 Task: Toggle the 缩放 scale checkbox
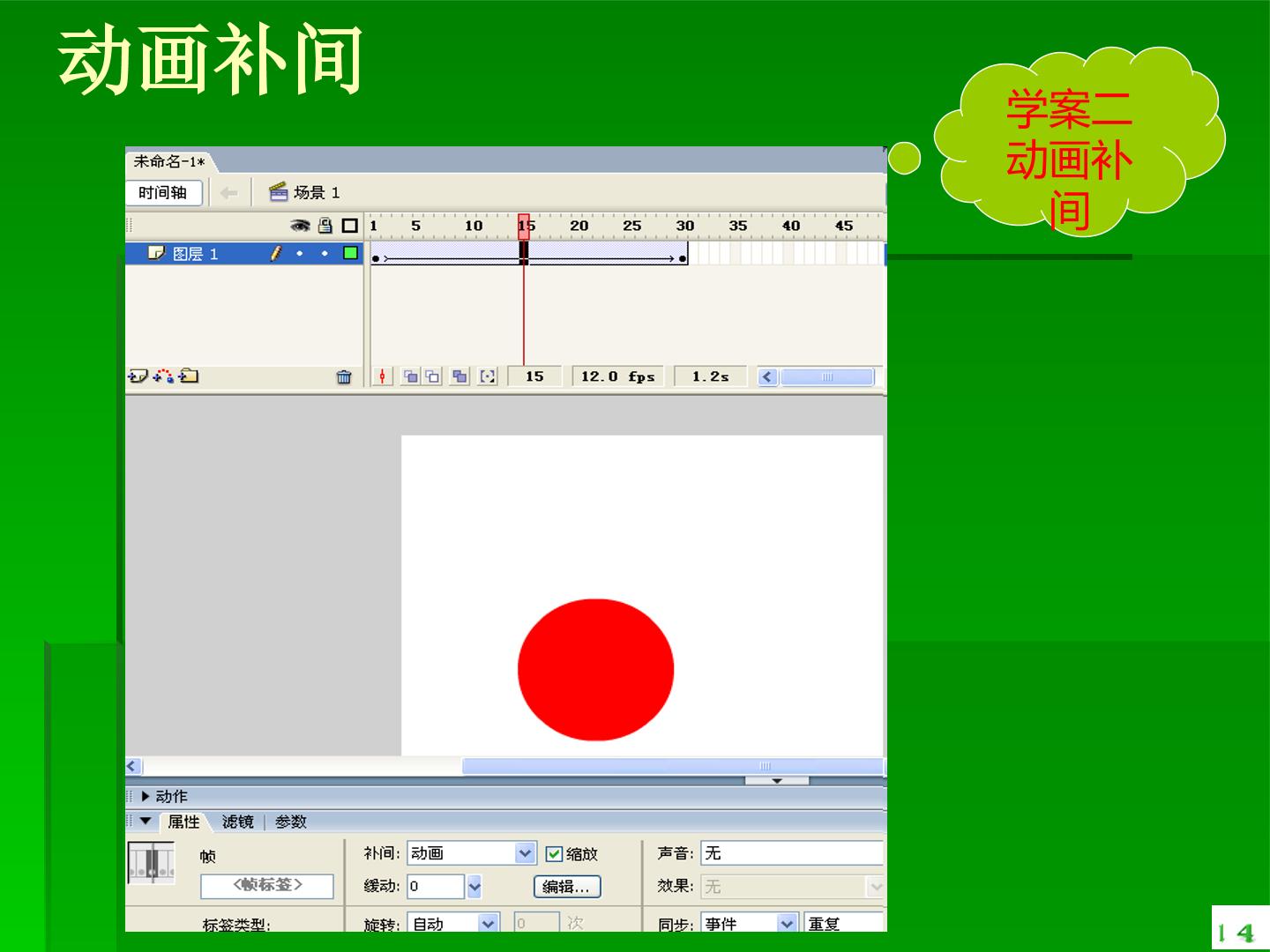[x=554, y=853]
